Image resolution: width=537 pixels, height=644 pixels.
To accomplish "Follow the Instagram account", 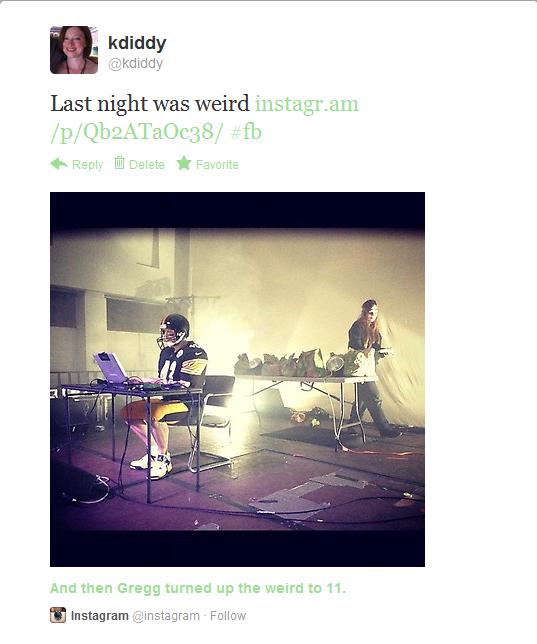I will point(228,616).
